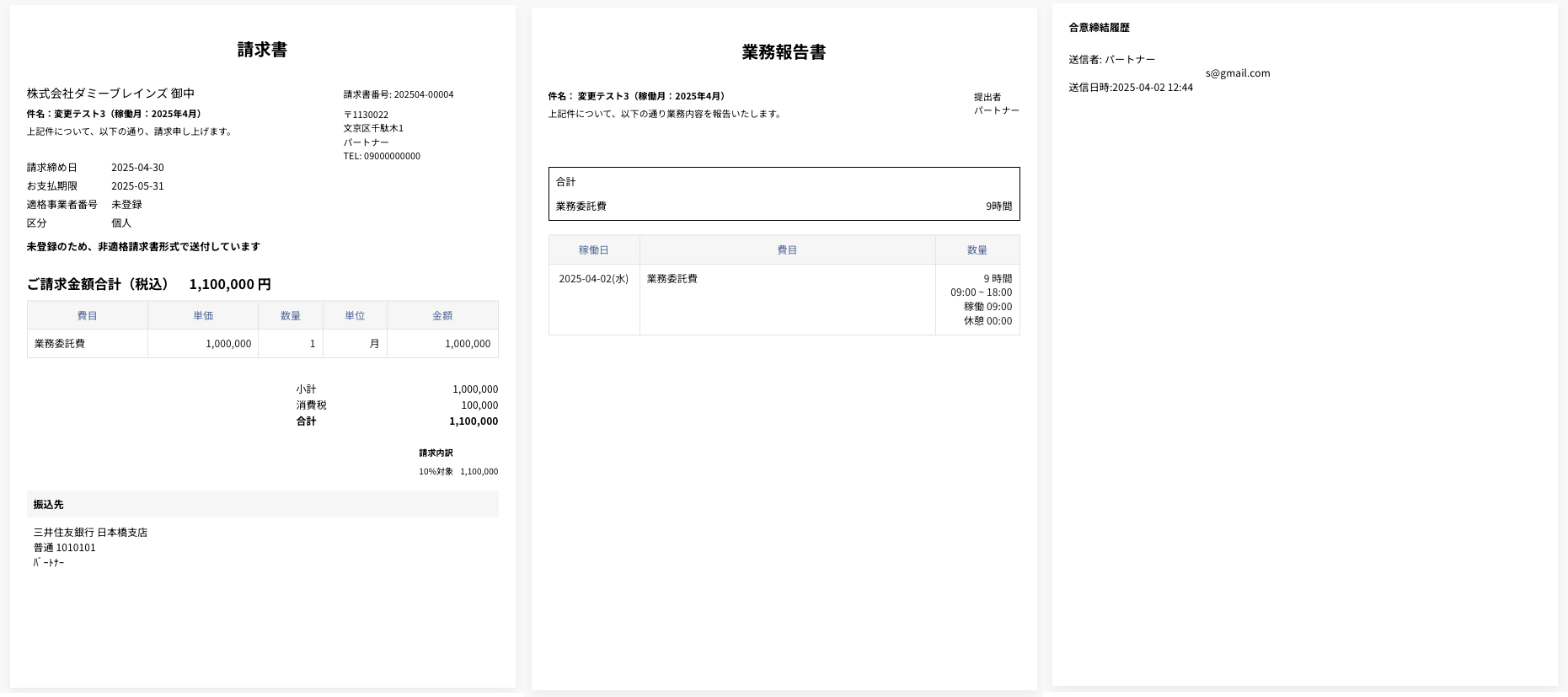Select the sentence ending 請求申し上げます
1568x697 pixels.
(130, 131)
